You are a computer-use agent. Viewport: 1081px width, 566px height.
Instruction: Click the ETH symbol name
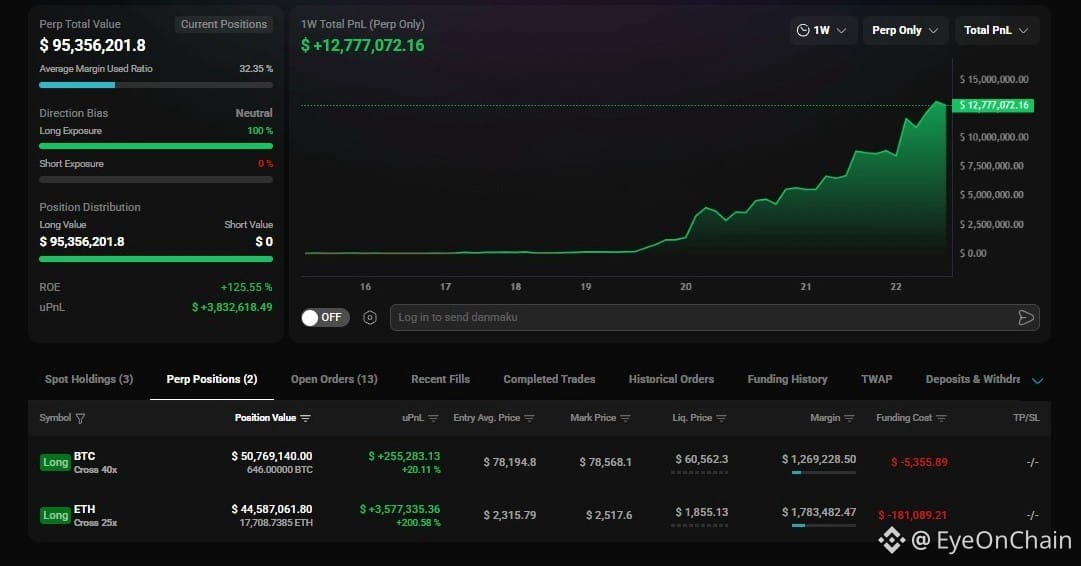pos(85,509)
